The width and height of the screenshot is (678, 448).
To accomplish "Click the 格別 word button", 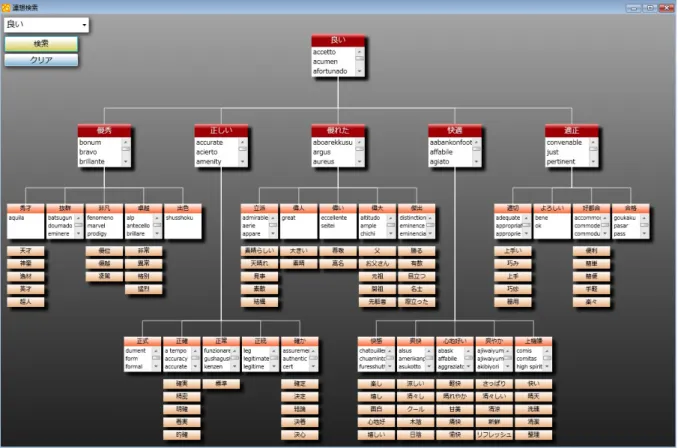I will pyautogui.click(x=144, y=276).
